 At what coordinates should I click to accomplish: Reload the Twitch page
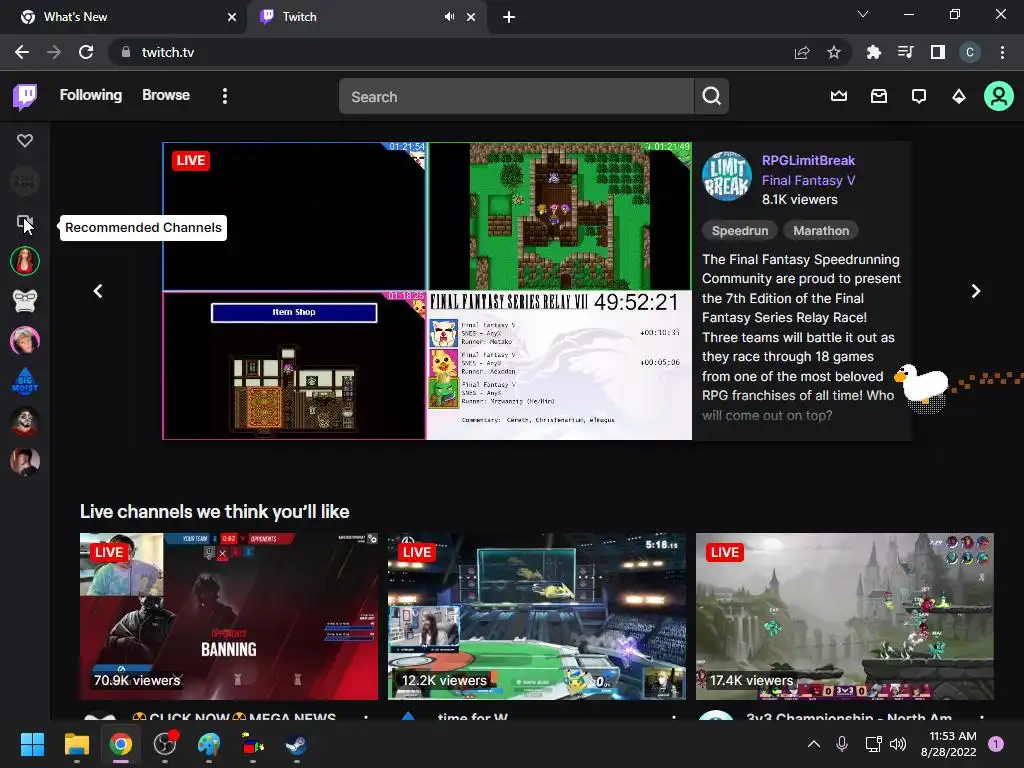(86, 52)
